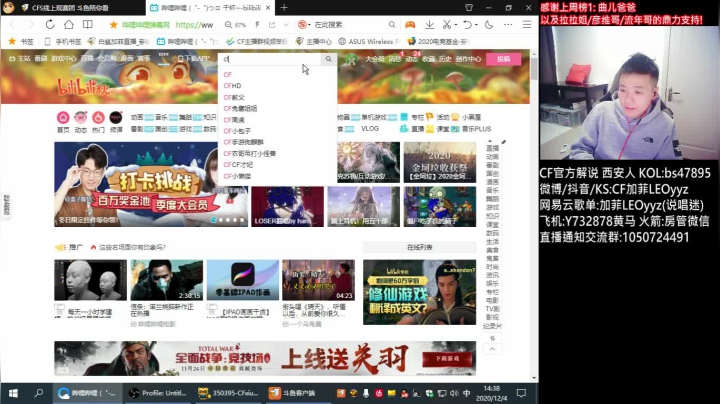Open the Sogou search engine dropdown arrow
Viewport: 720px width, 404px height.
click(x=309, y=25)
